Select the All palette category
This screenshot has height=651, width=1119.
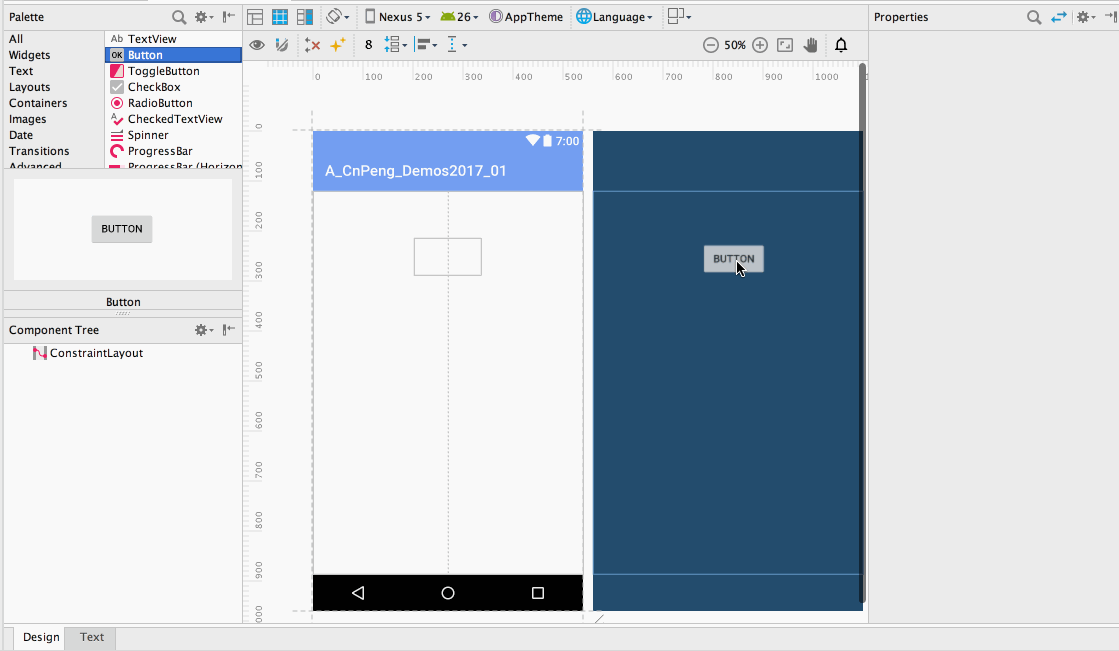(x=16, y=39)
